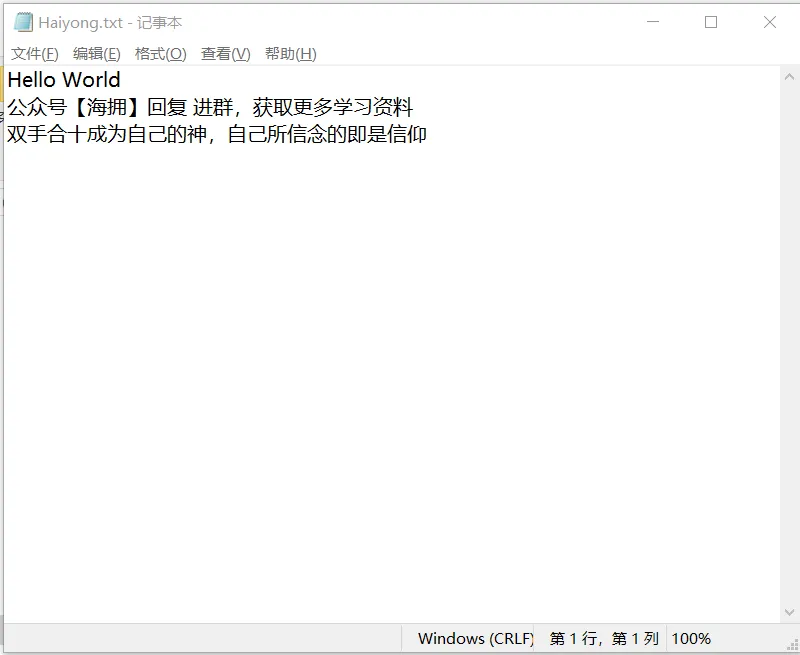The height and width of the screenshot is (655, 800).
Task: Click the Notepad icon in the title bar
Action: [x=23, y=22]
